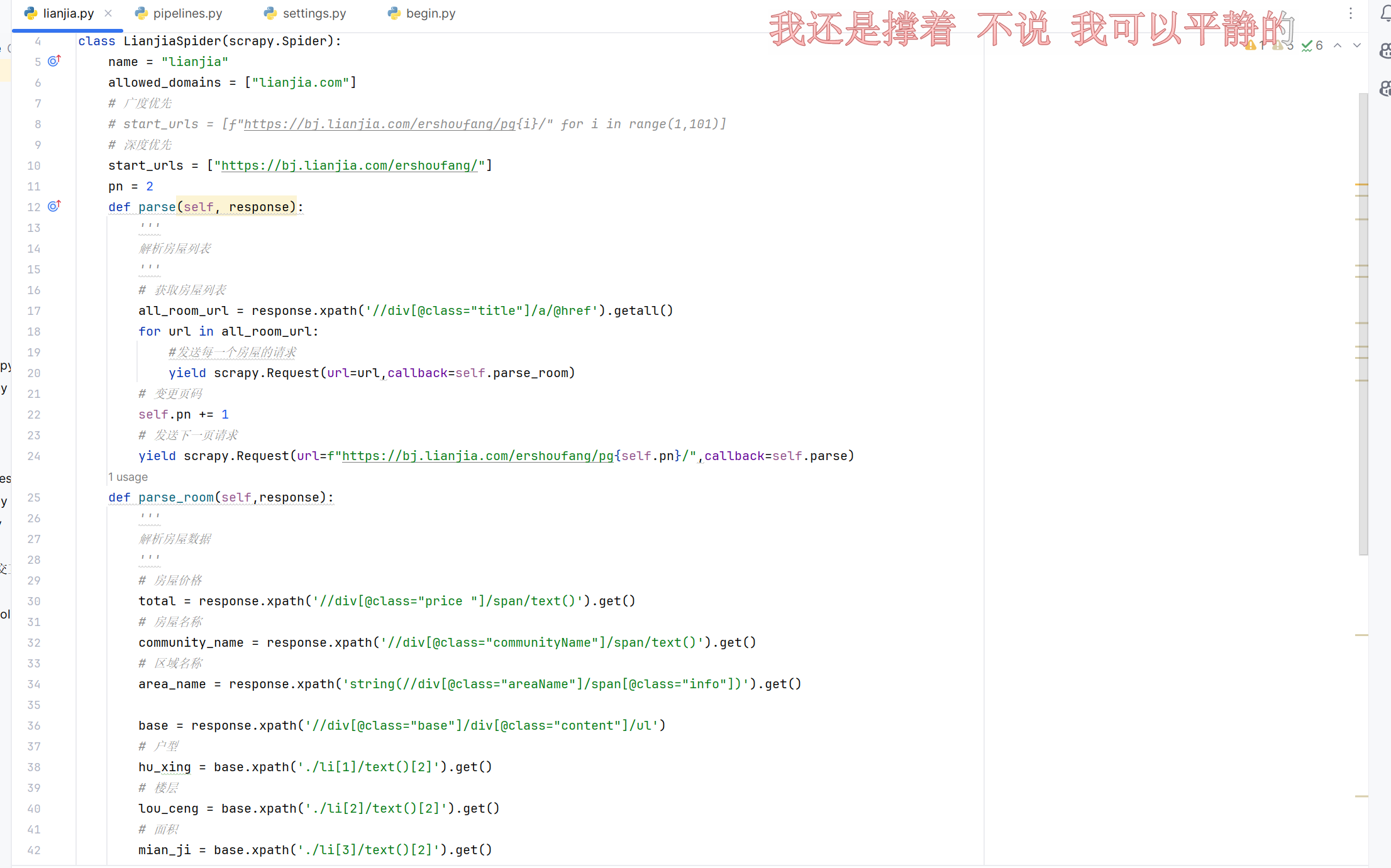This screenshot has height=868, width=1391.
Task: Click 'mian_ji' variable on line 42
Action: [x=165, y=850]
